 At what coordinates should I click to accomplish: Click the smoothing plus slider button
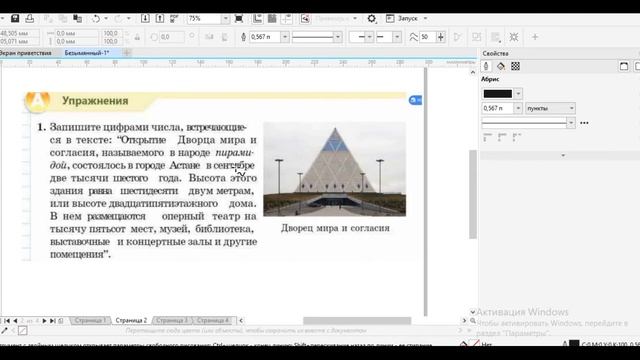[440, 37]
